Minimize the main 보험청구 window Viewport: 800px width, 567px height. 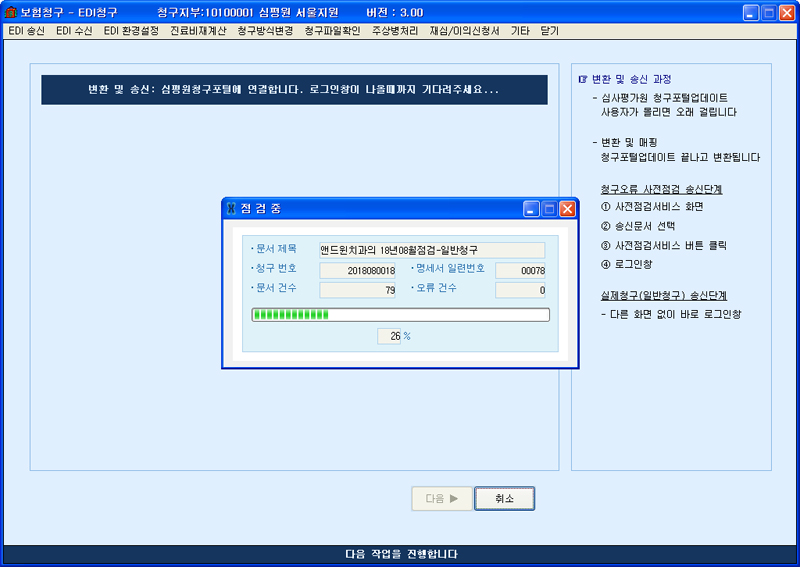click(x=751, y=12)
